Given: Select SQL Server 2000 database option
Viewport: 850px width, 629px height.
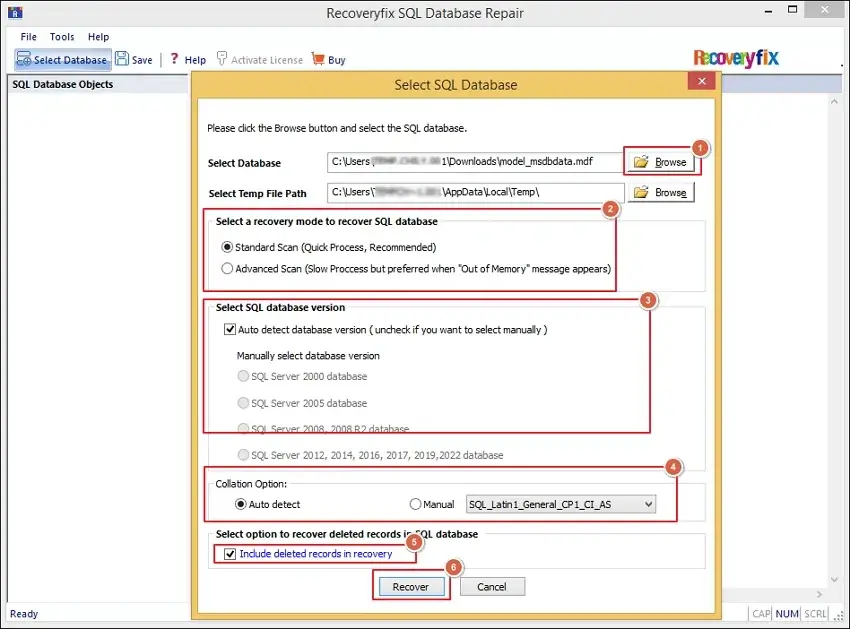Looking at the screenshot, I should [243, 376].
